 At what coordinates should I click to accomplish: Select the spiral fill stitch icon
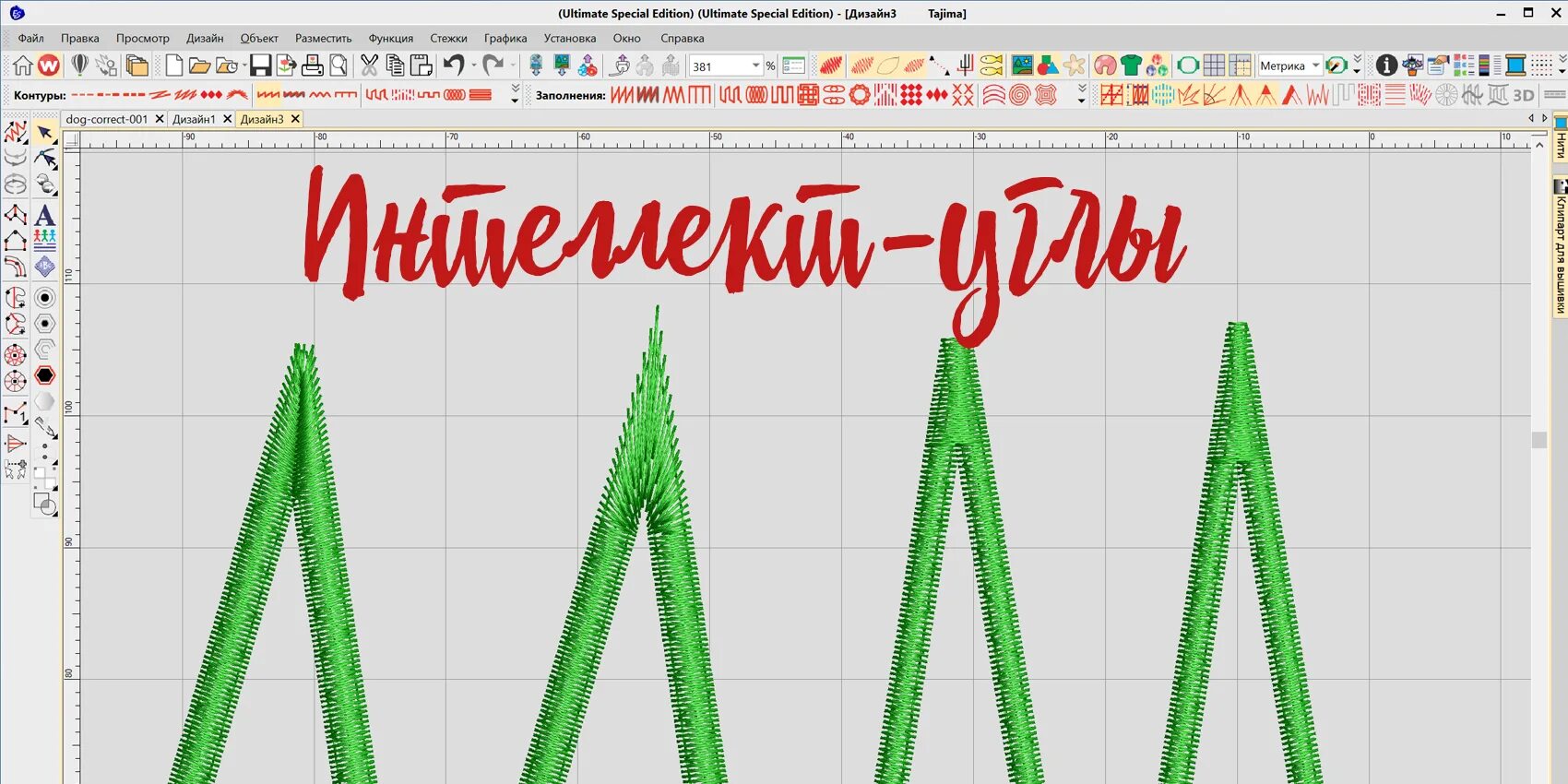(x=1019, y=95)
